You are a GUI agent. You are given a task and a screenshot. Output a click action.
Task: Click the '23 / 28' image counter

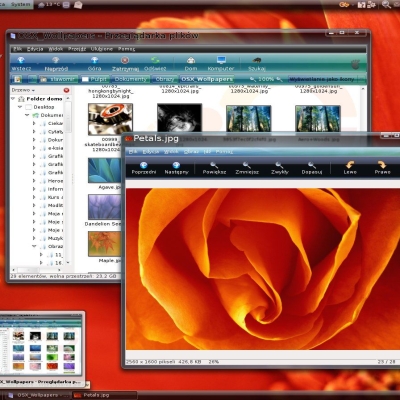pyautogui.click(x=386, y=362)
